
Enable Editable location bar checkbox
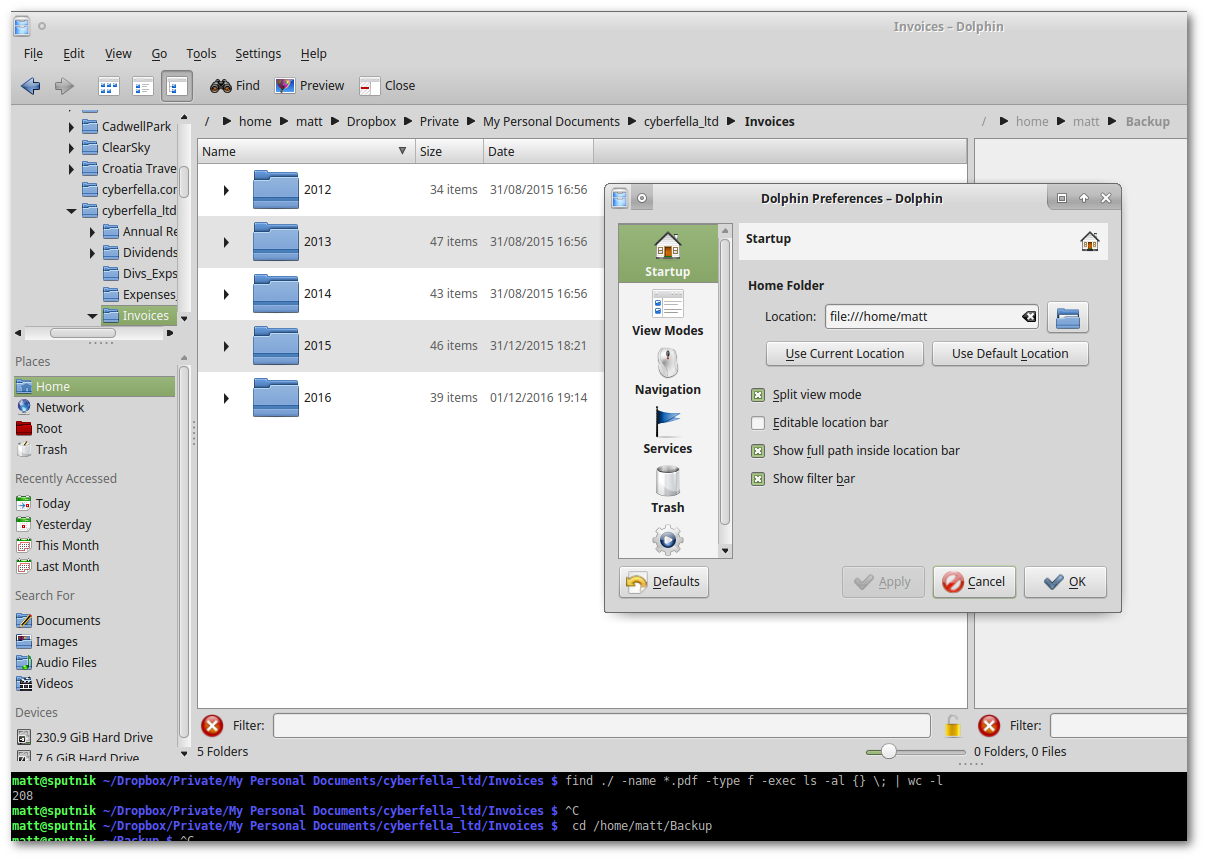758,423
